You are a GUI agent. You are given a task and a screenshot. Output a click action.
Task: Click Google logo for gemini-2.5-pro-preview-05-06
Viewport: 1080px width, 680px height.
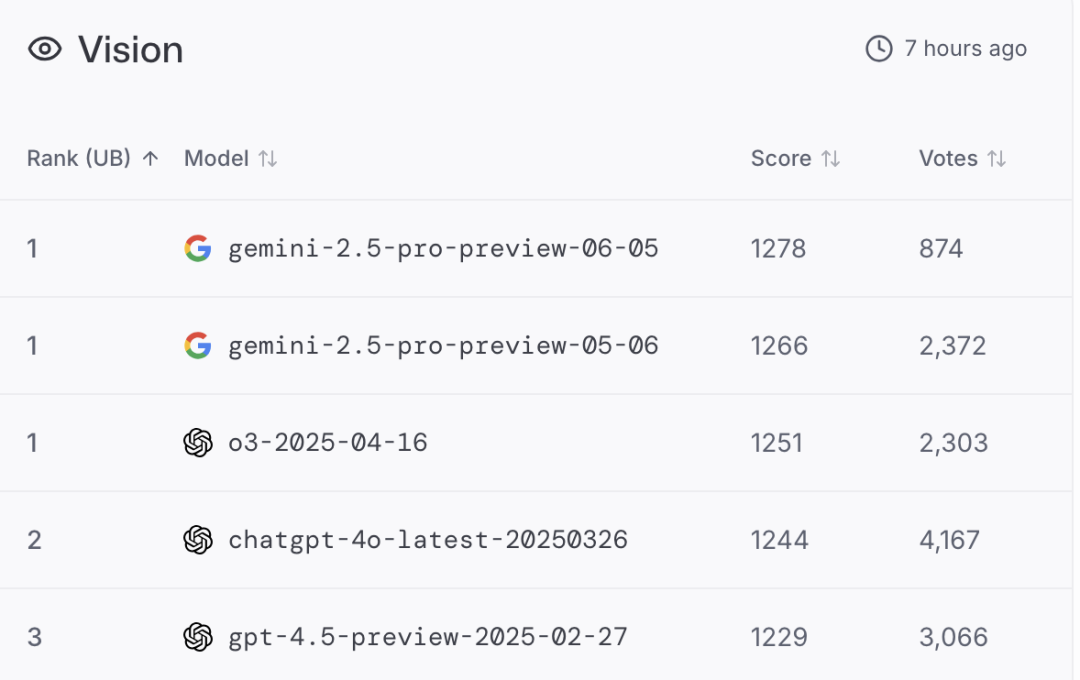coord(198,345)
